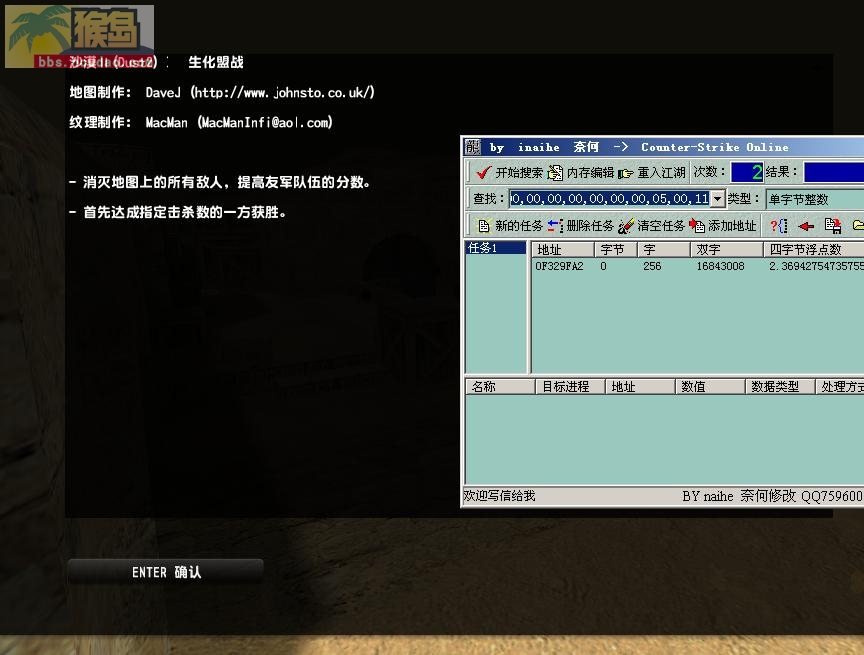Clear tasks using 清空任务 button
864x655 pixels.
(651, 225)
